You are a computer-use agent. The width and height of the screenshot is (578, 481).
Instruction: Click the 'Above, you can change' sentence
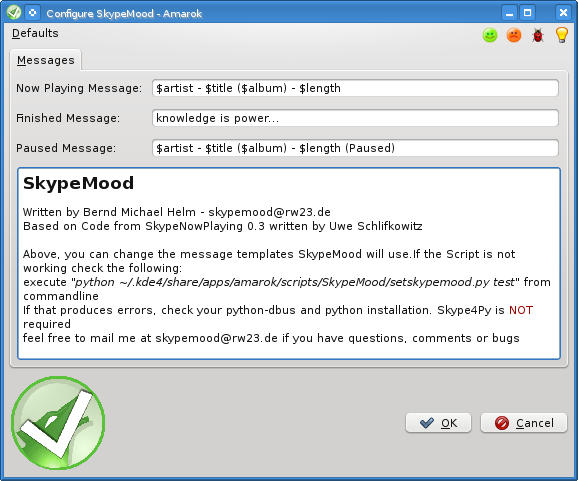[x=269, y=261]
